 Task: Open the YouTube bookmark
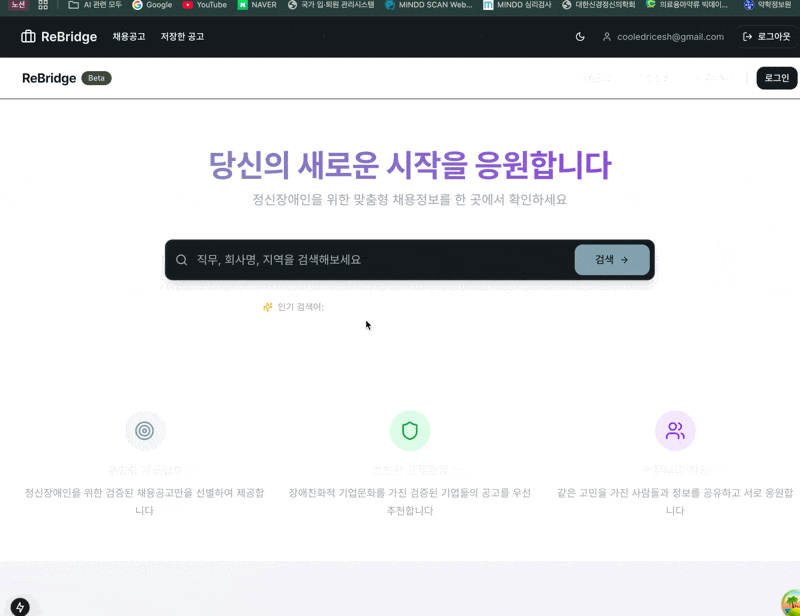pyautogui.click(x=205, y=5)
